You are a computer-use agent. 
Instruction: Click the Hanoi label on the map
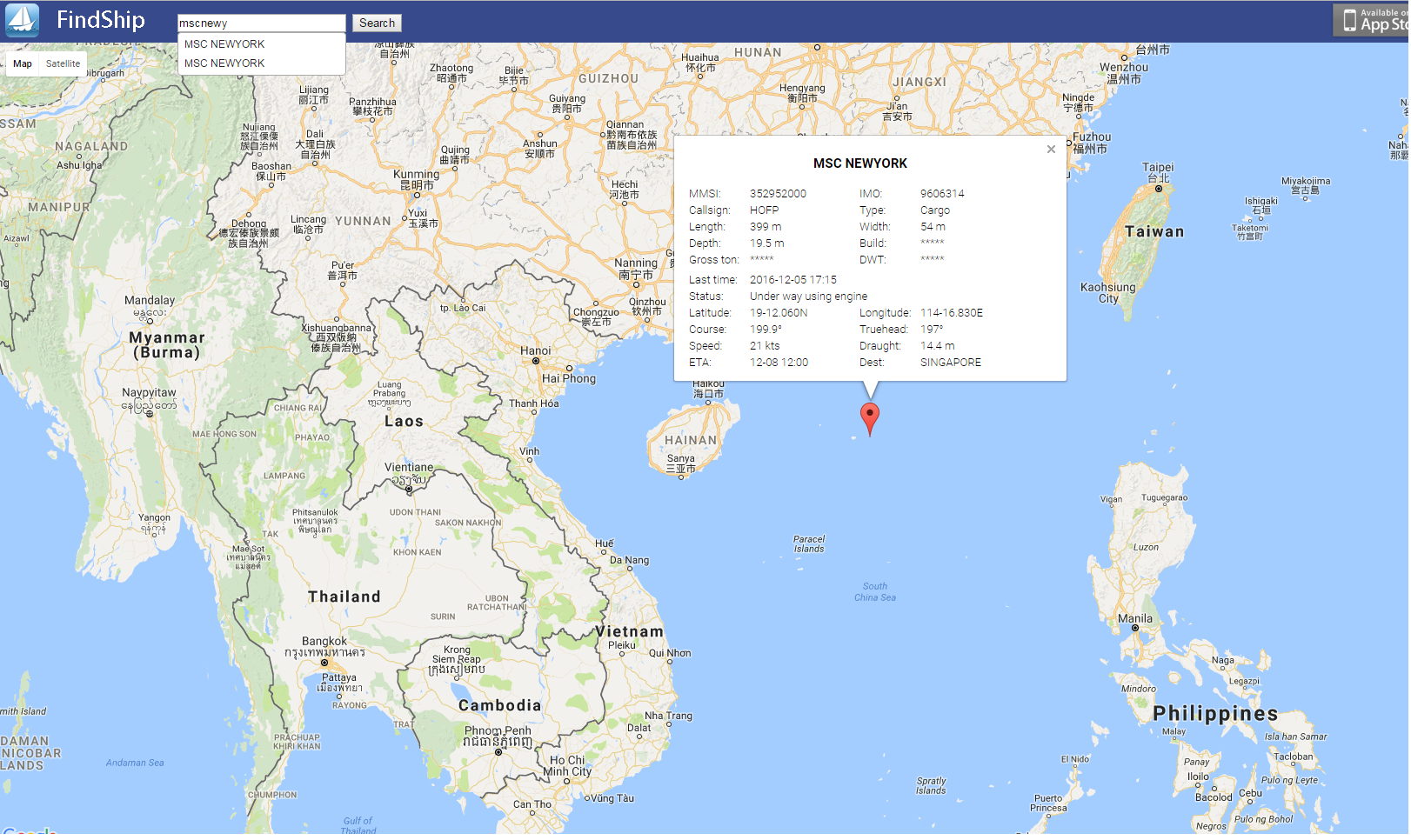tap(535, 351)
